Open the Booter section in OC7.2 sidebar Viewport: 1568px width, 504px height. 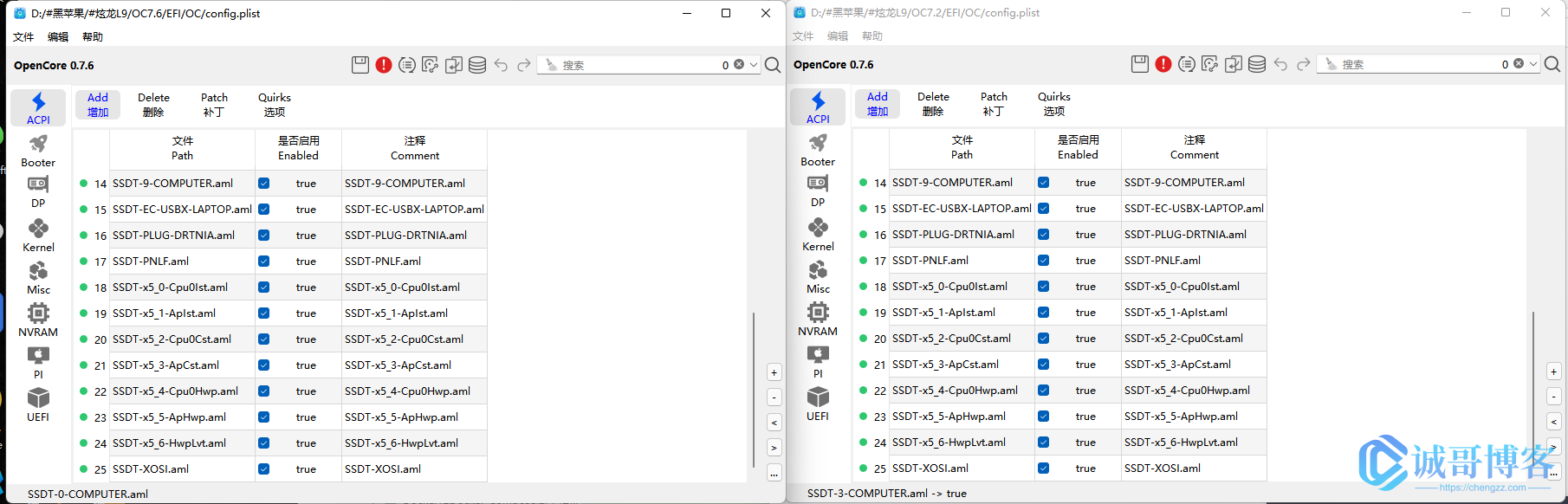(818, 150)
